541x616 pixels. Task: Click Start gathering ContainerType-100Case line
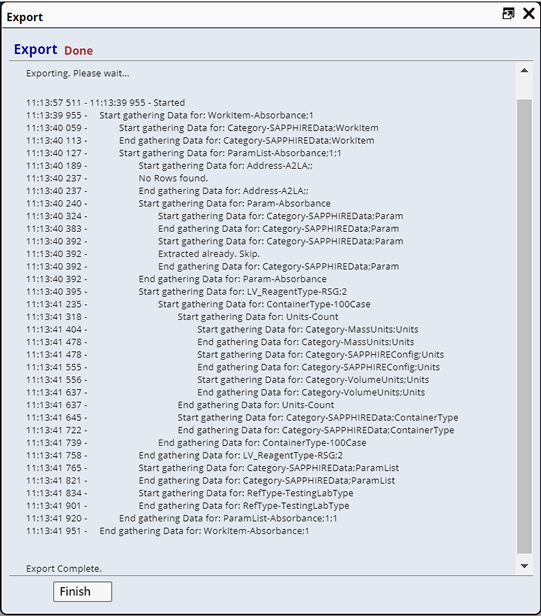point(264,304)
